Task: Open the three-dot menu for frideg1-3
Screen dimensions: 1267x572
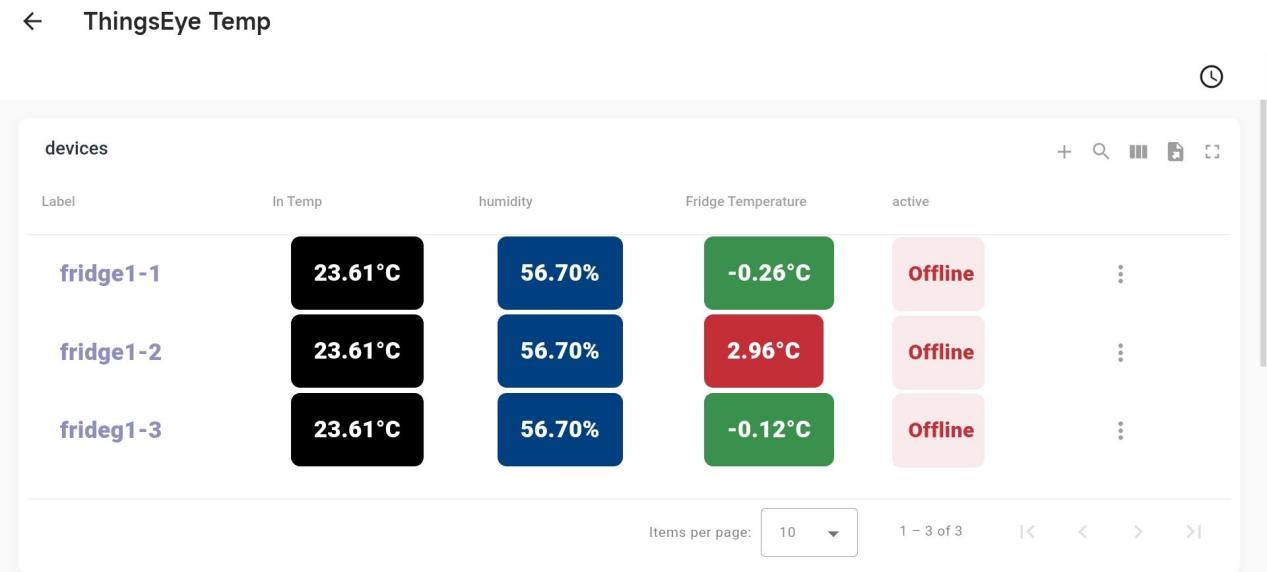Action: coord(1120,430)
